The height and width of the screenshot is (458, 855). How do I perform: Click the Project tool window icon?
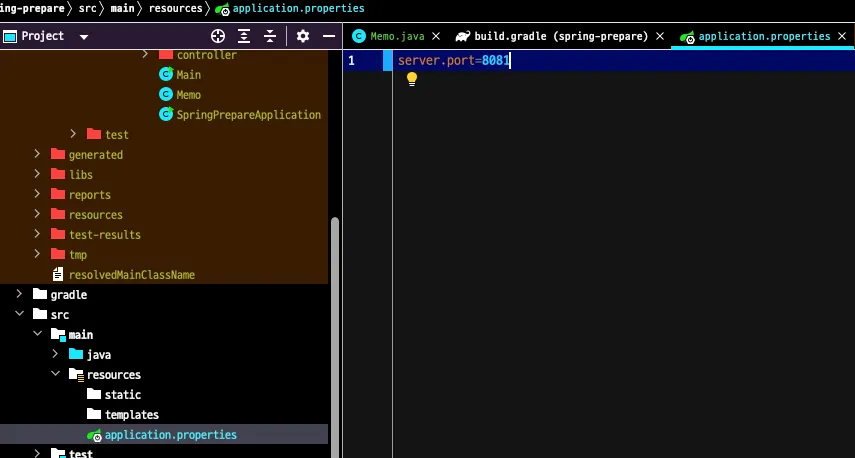pyautogui.click(x=10, y=37)
